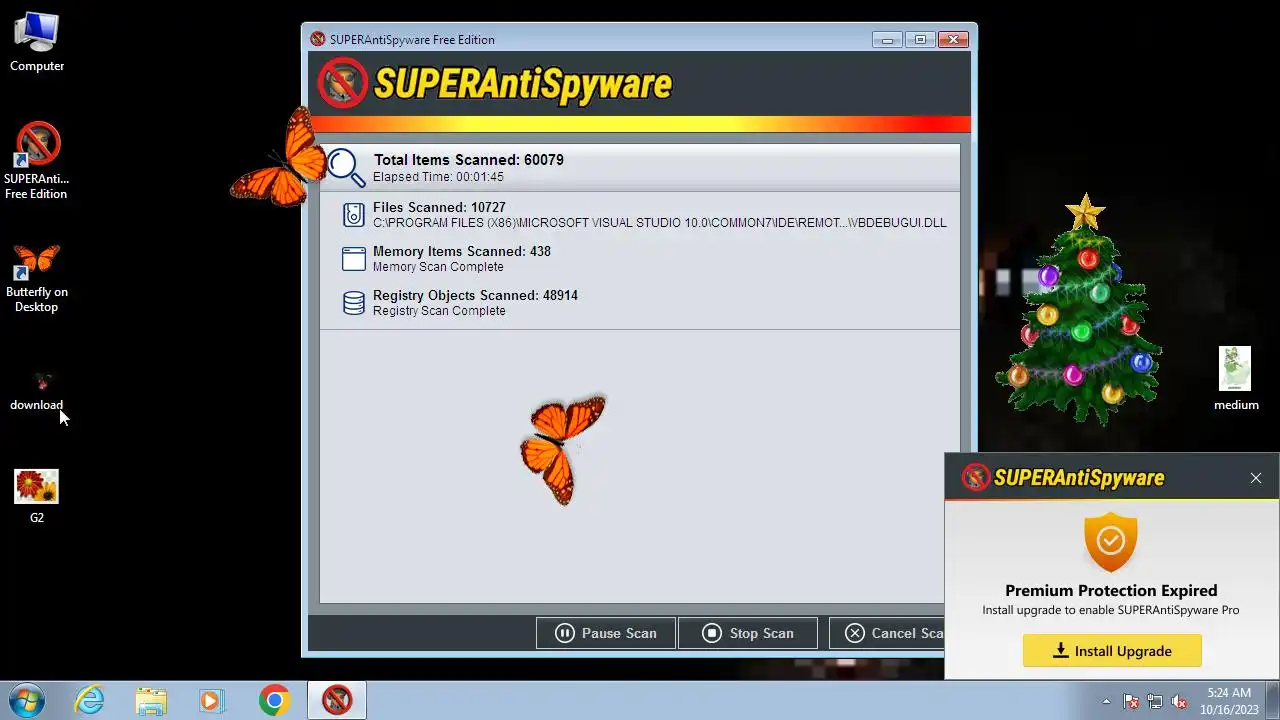
Task: Click the SUPERAntiSpyware taskbar button
Action: coord(337,700)
